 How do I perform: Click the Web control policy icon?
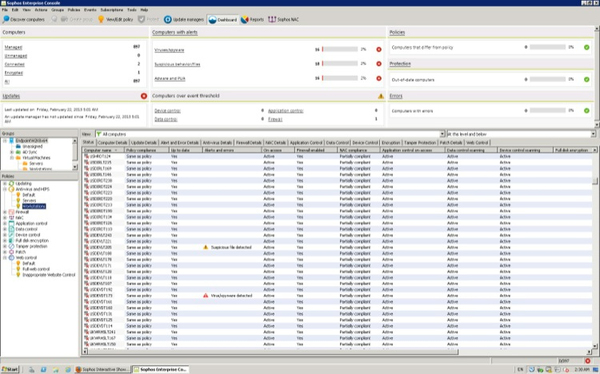click(x=11, y=258)
